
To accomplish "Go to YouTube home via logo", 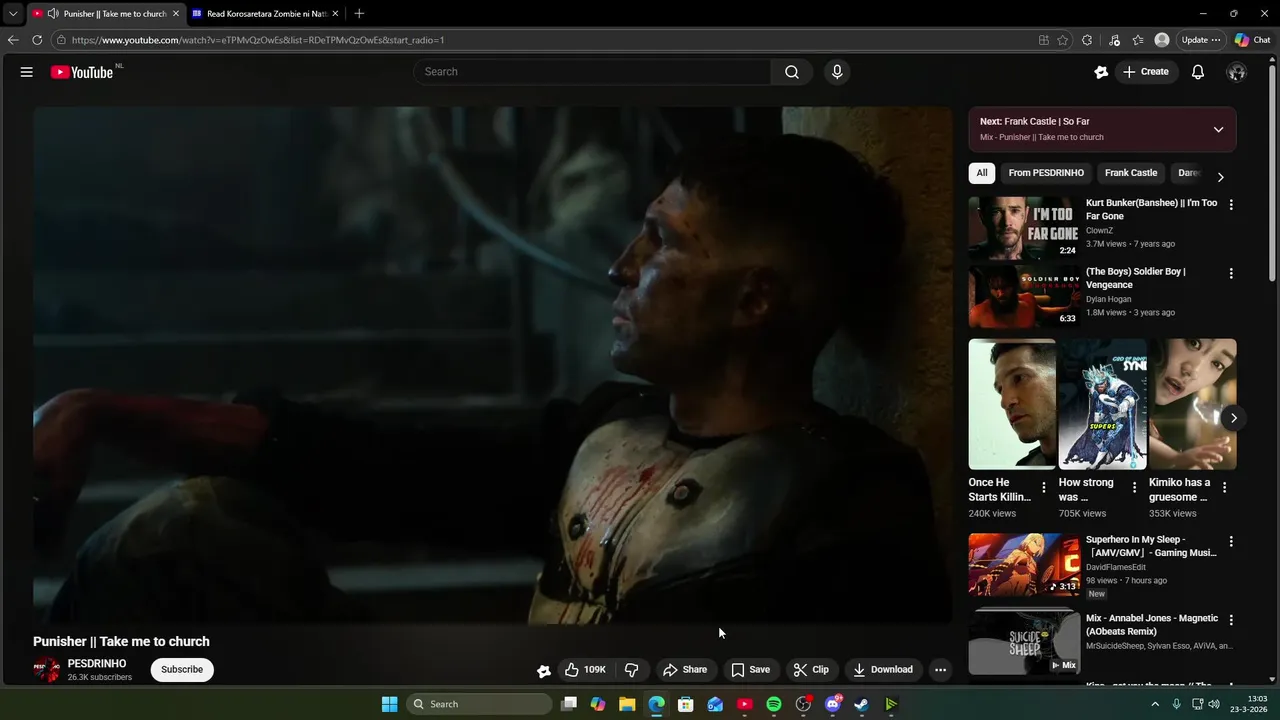I will [82, 72].
